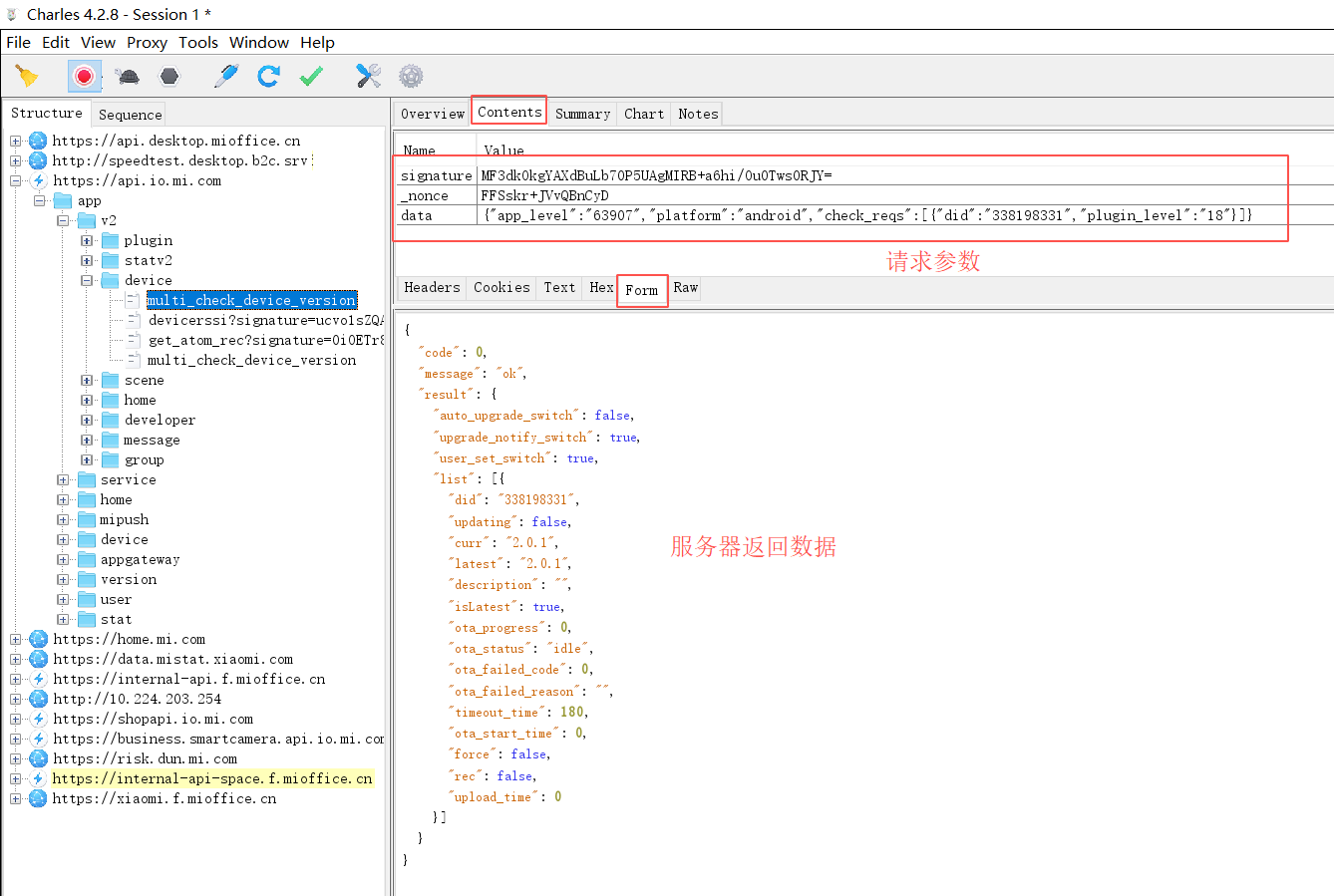Open the Window menu
The width and height of the screenshot is (1334, 896).
[259, 42]
